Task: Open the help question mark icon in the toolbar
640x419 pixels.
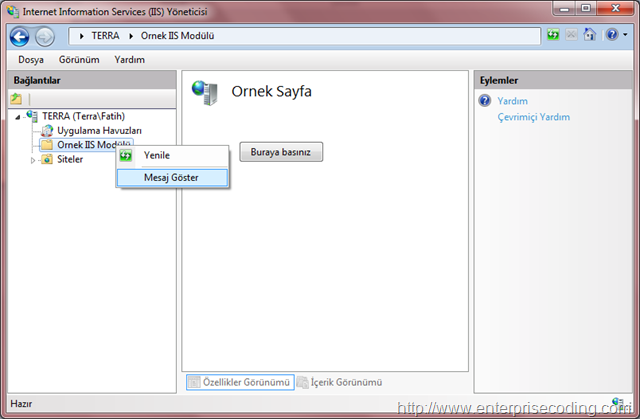Action: click(612, 35)
